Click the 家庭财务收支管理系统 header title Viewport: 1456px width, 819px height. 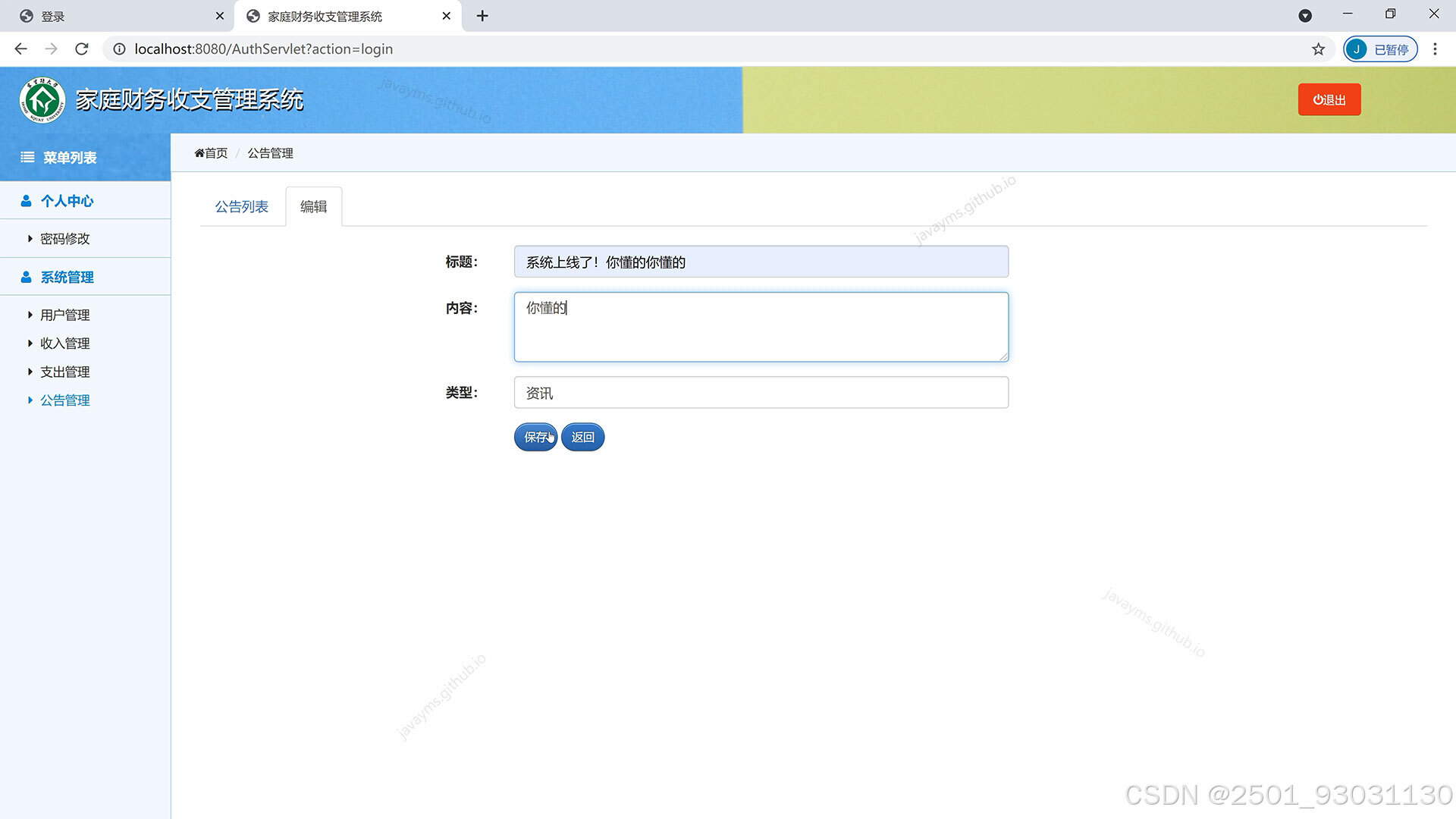[190, 99]
